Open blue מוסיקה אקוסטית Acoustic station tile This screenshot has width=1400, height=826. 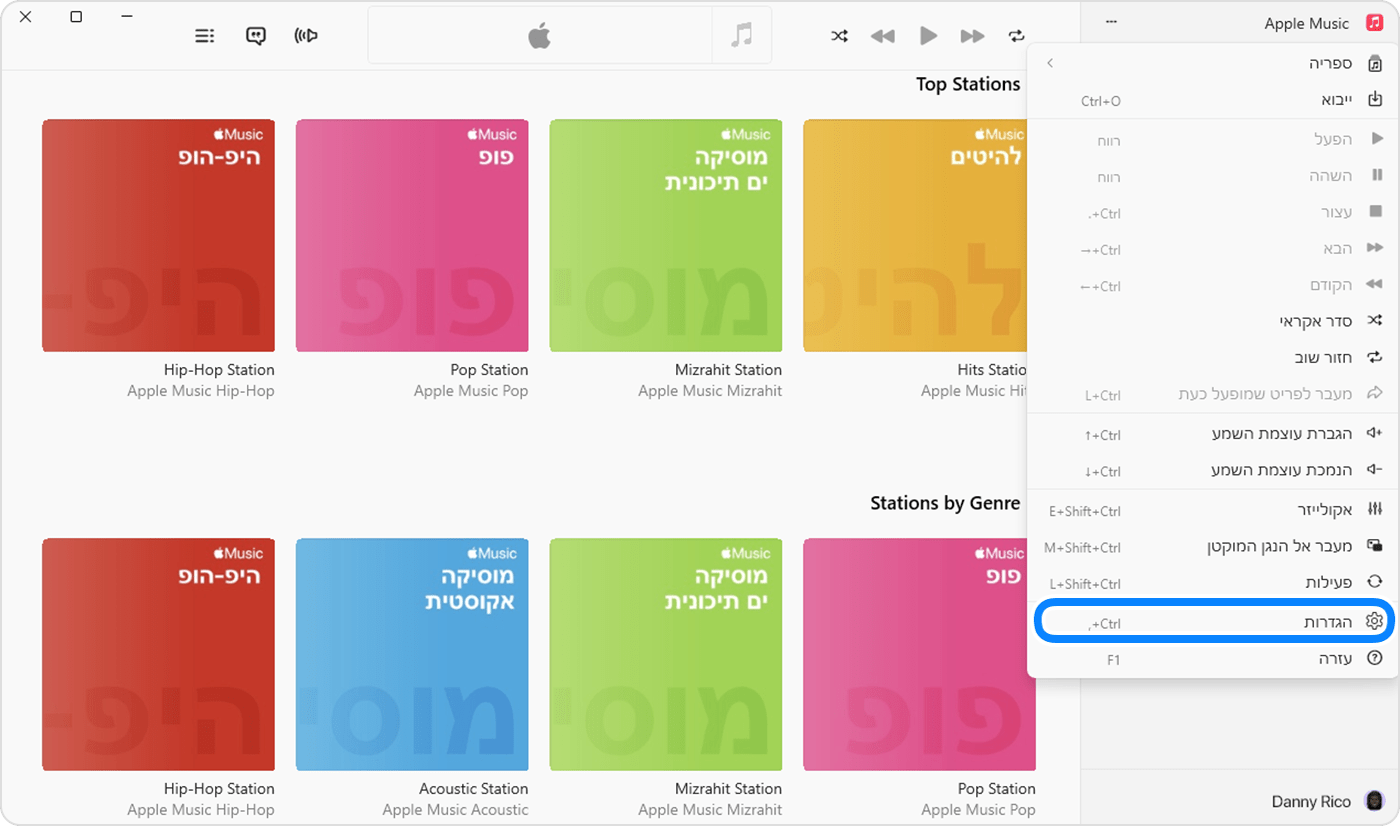[412, 655]
